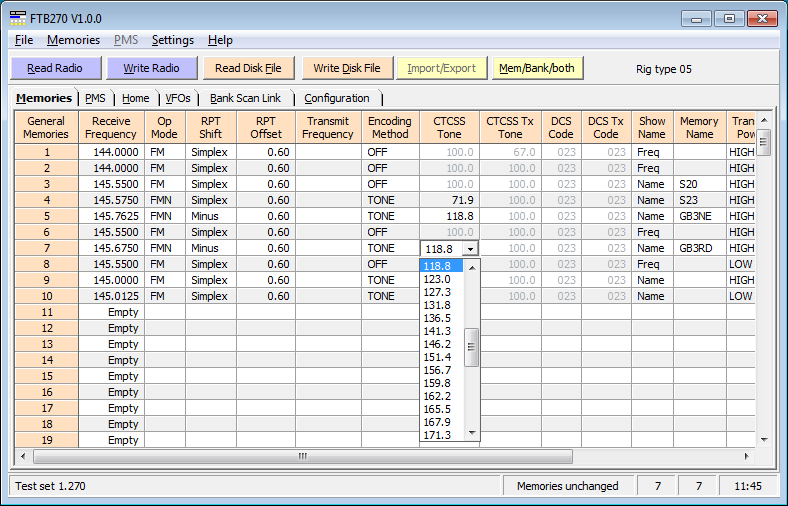
Task: Choose 146.2 in the tone dropdown list
Action: tap(437, 344)
